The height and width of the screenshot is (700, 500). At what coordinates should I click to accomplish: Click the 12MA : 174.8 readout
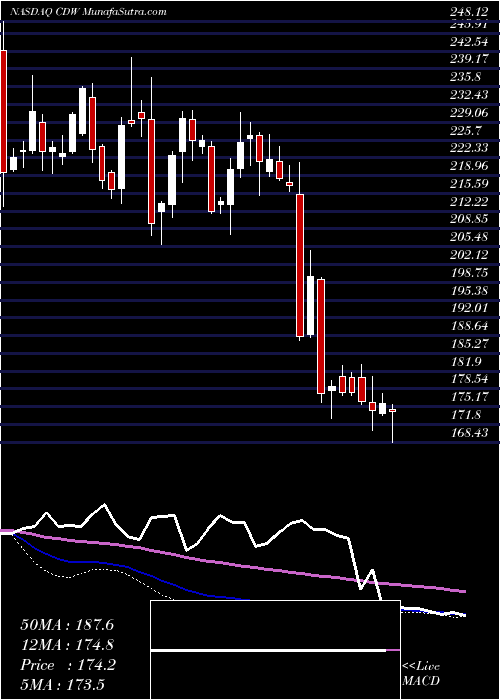67,645
